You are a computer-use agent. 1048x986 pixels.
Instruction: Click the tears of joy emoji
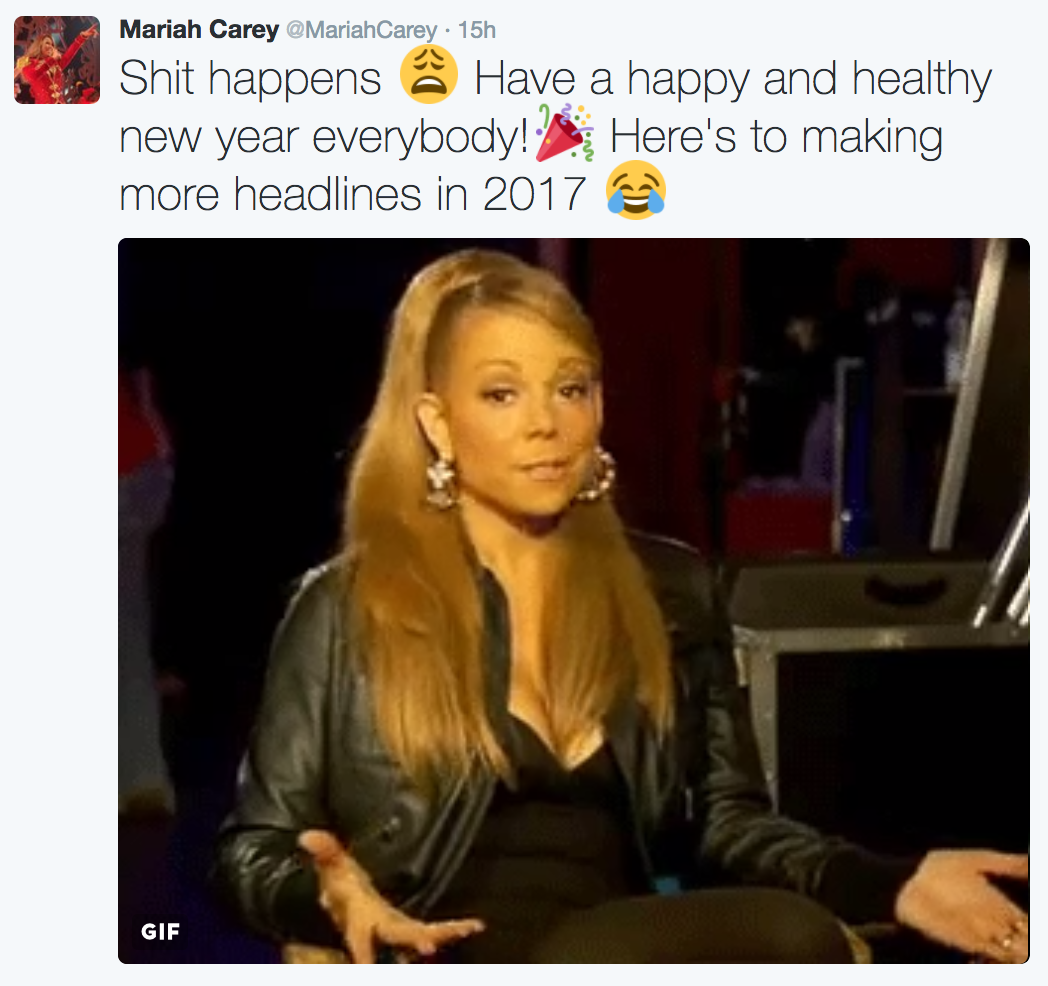pos(636,190)
